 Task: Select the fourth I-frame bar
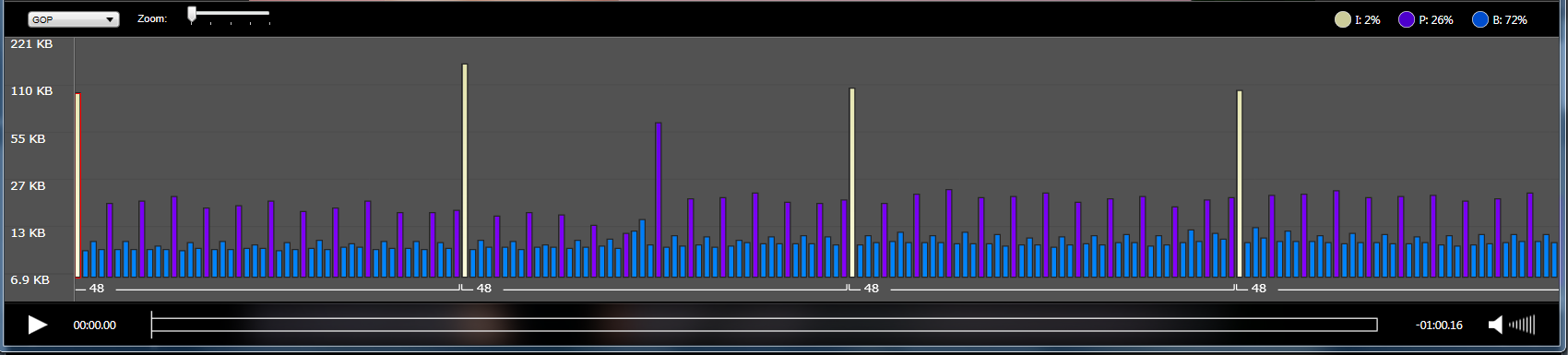1240,184
